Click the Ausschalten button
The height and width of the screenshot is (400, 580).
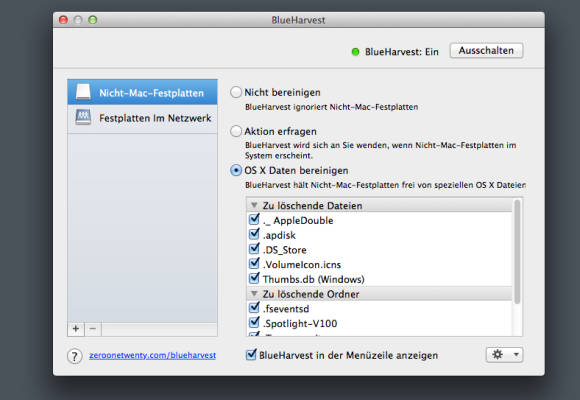[x=486, y=51]
